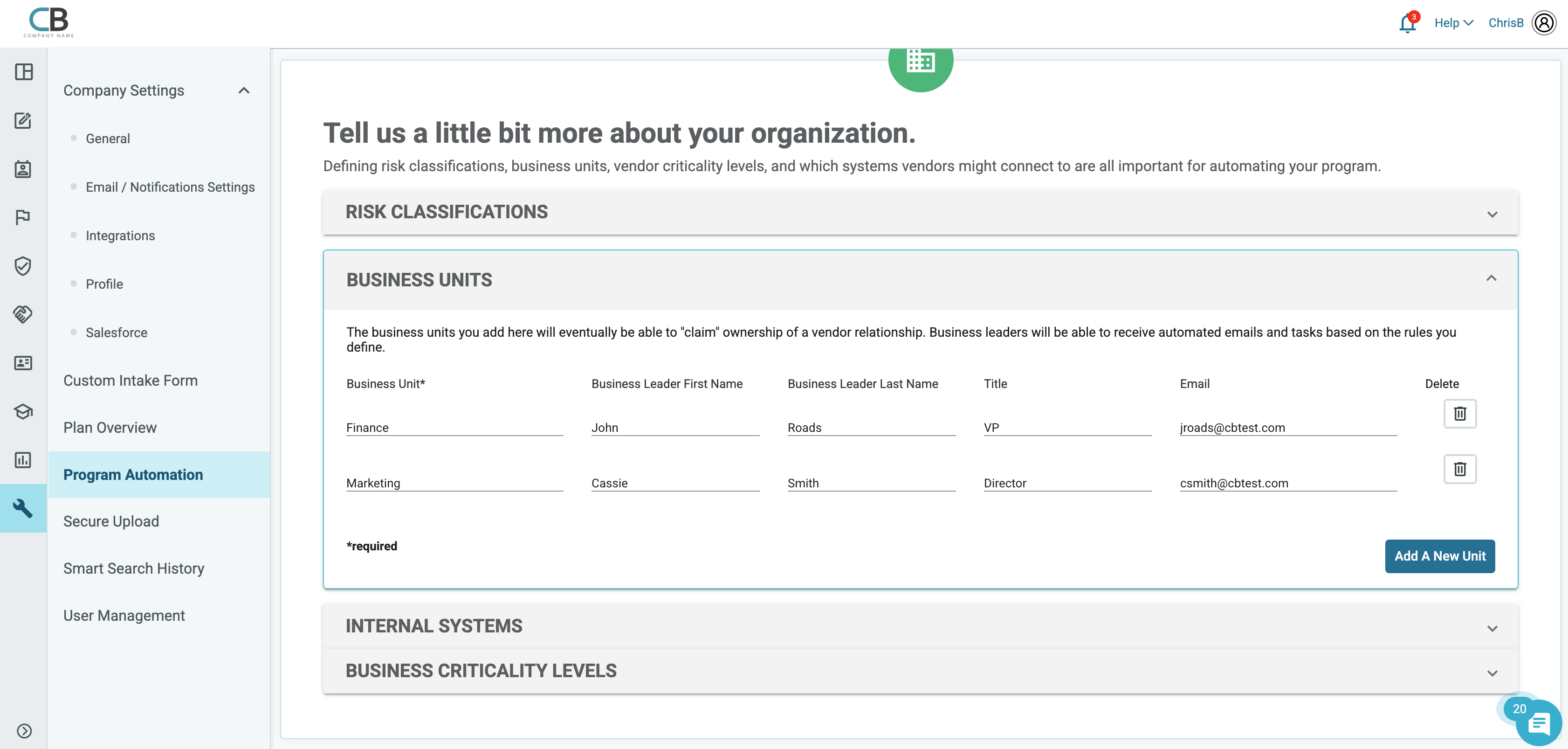
Task: Expand the sidebar with bottom arrow icon
Action: pos(24,731)
